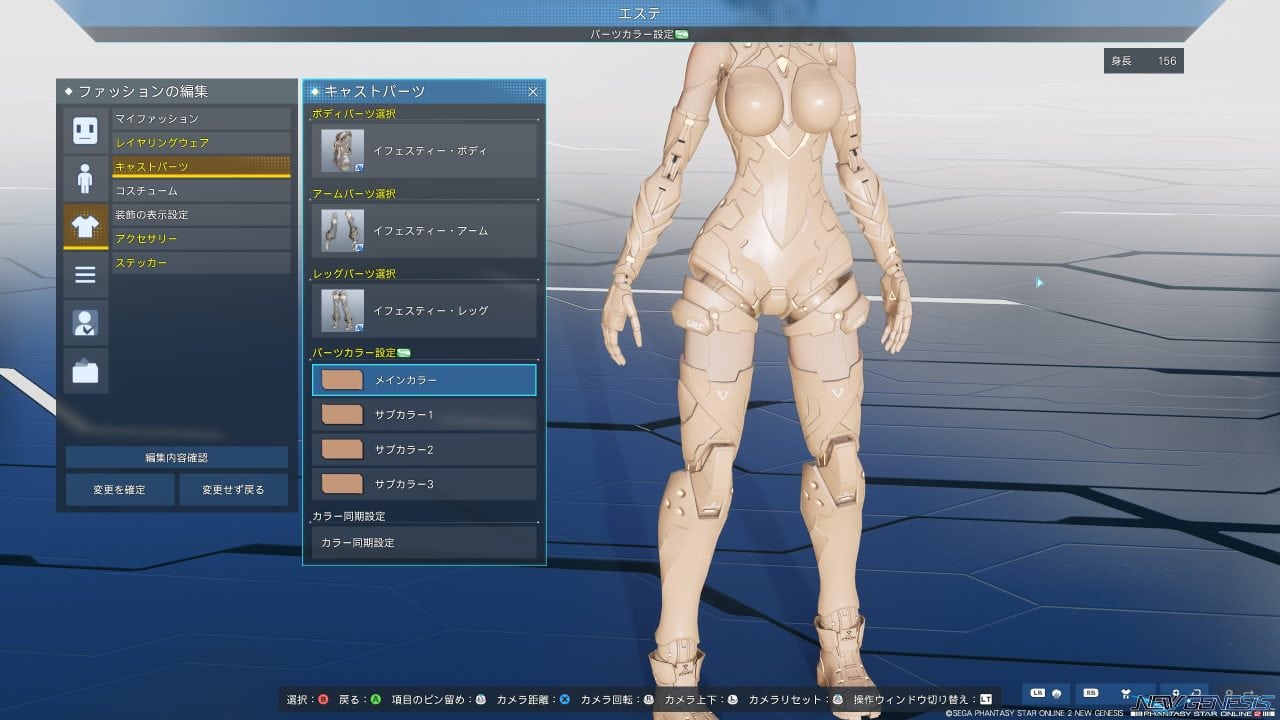Screen dimensions: 1280x720
Task: Select the fashion t-shirt icon in sidebar
Action: [x=86, y=226]
